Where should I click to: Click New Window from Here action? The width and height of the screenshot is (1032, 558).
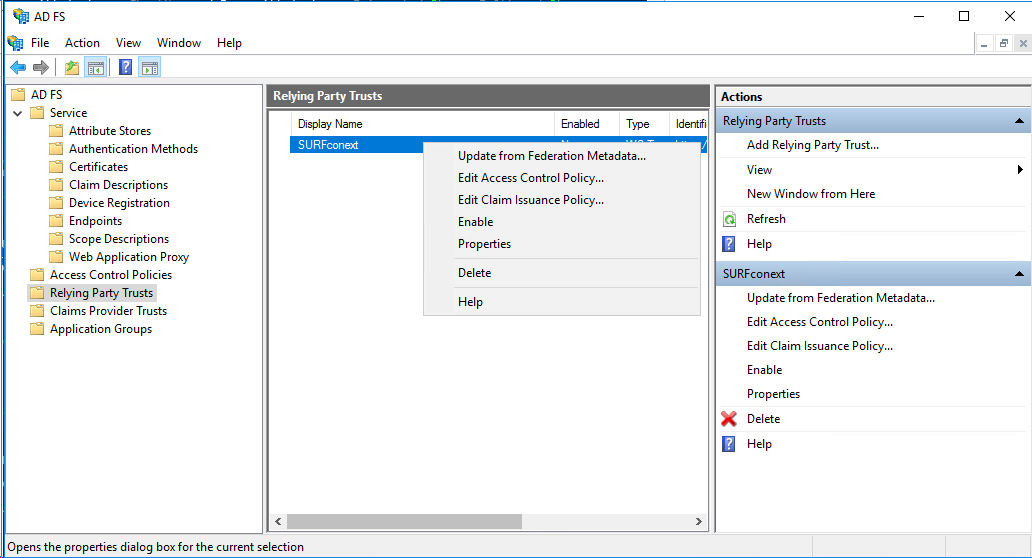tap(811, 194)
